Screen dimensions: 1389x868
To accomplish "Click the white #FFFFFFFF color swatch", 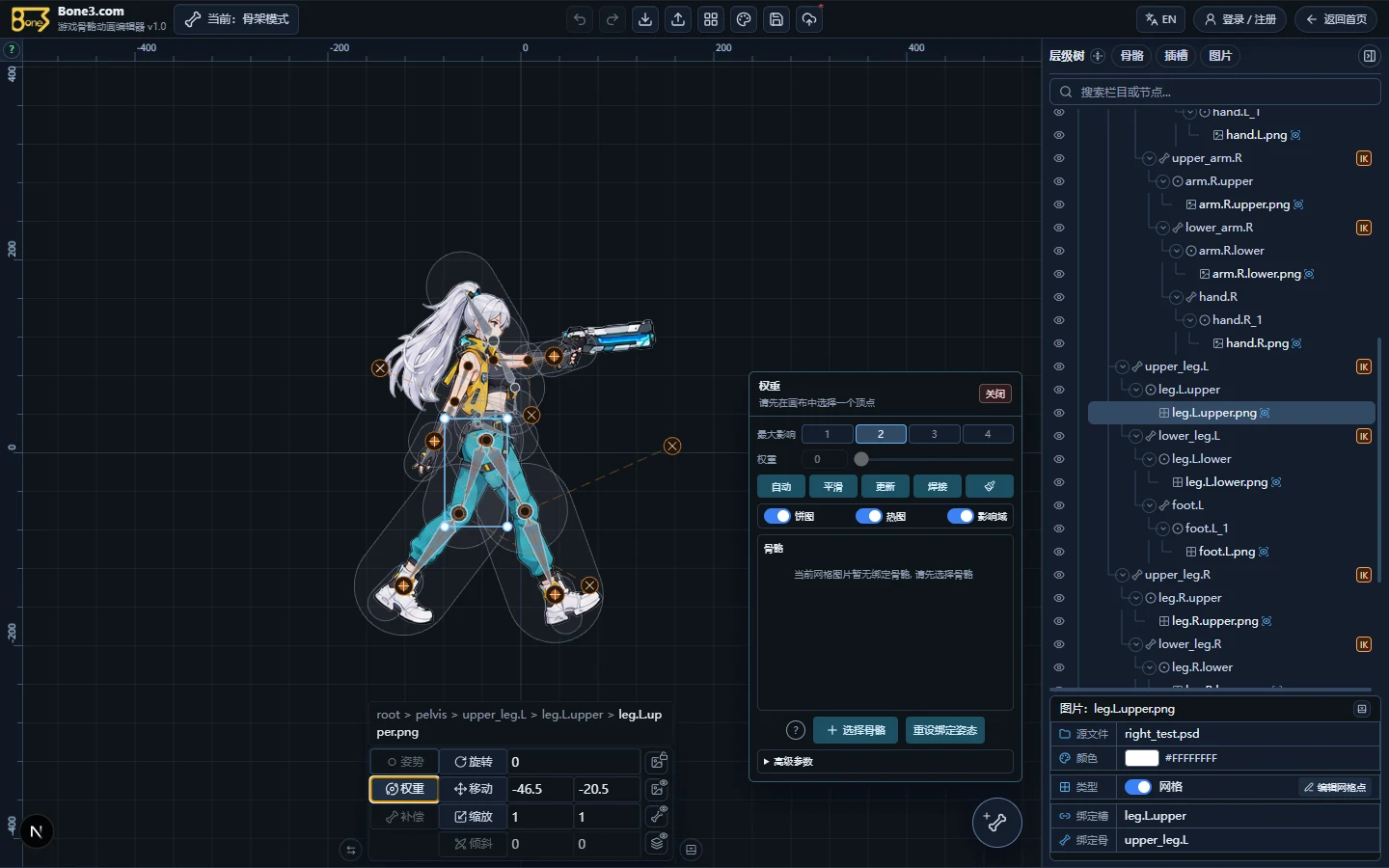I will [1141, 758].
